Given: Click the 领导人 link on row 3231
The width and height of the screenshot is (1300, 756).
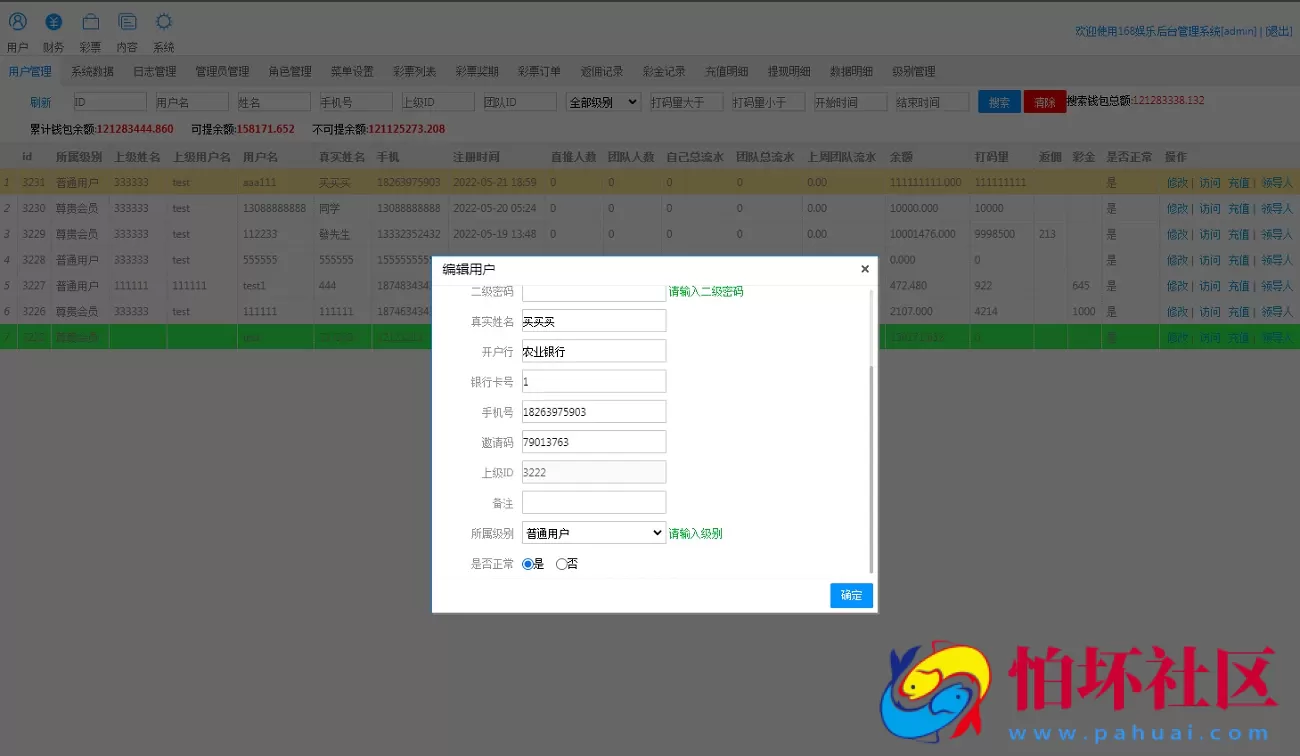Looking at the screenshot, I should (1276, 182).
